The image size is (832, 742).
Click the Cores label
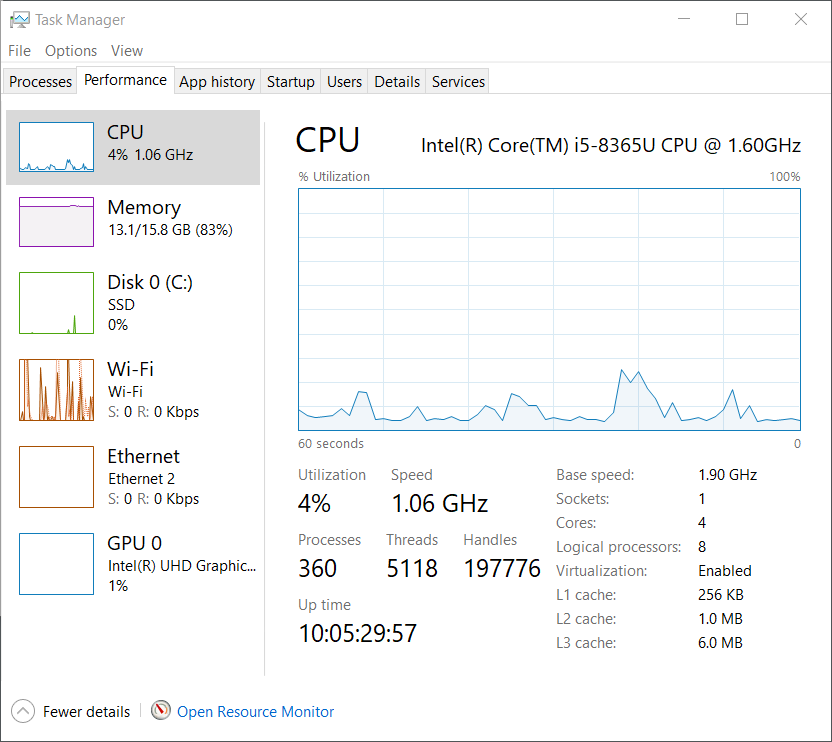(x=576, y=523)
